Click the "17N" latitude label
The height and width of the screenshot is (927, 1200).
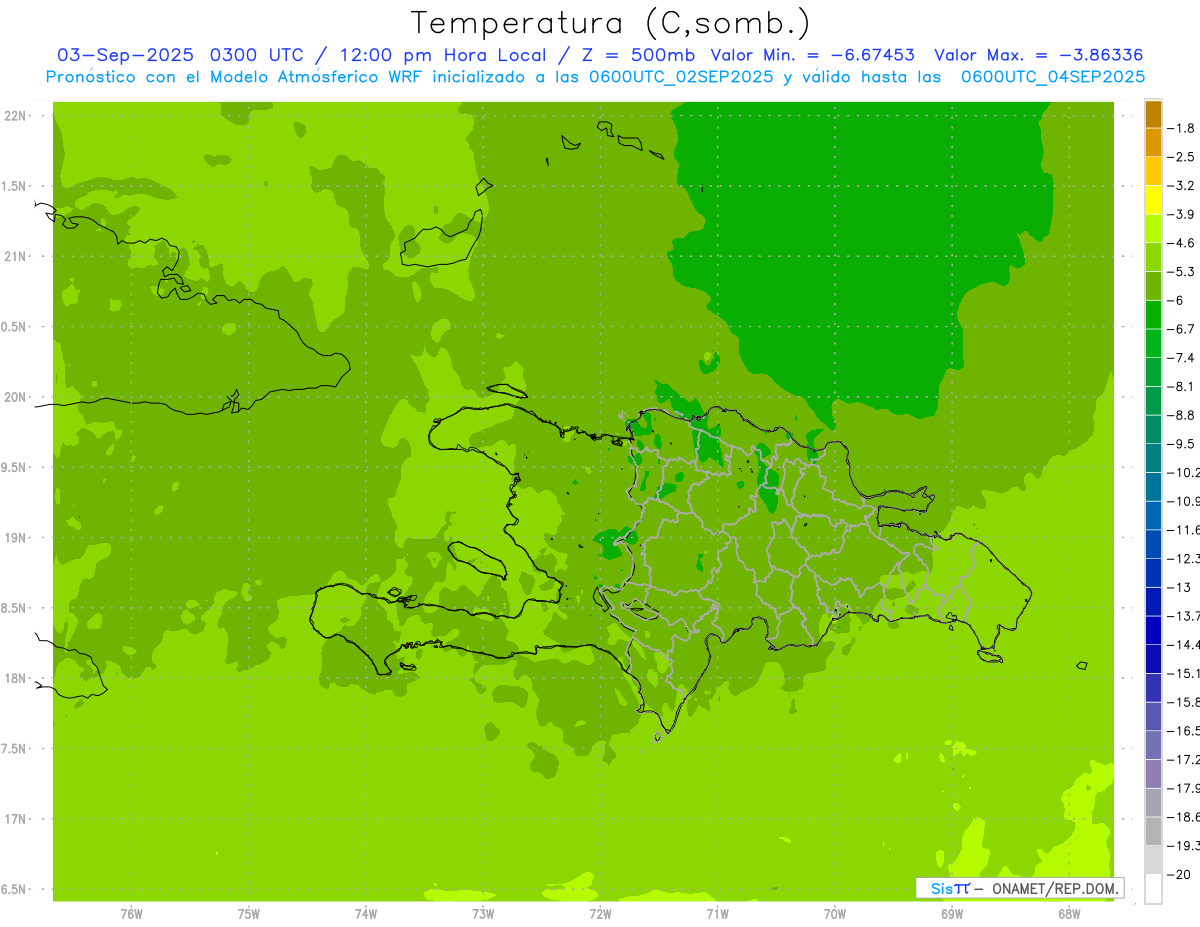pos(17,819)
